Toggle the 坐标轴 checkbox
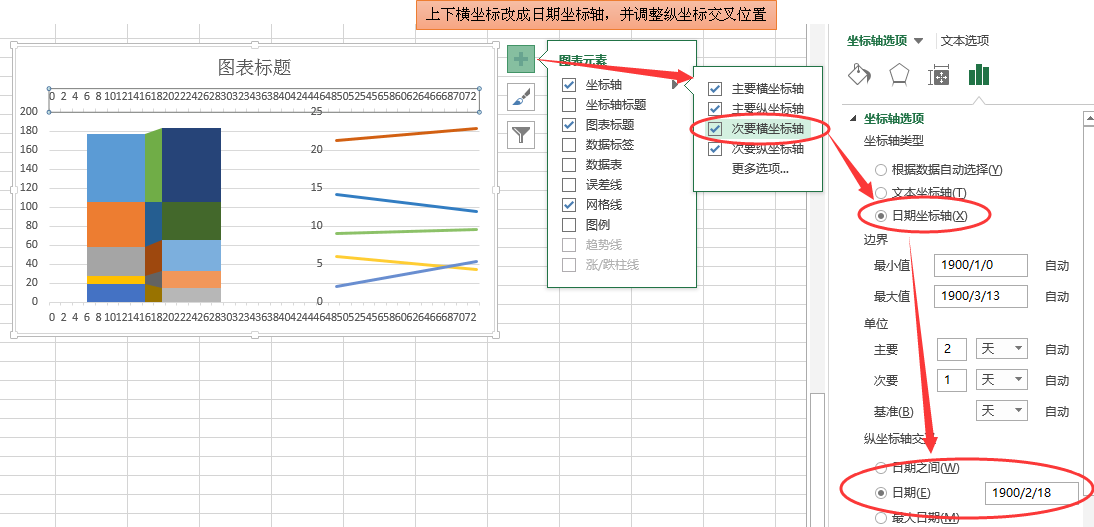 [569, 85]
